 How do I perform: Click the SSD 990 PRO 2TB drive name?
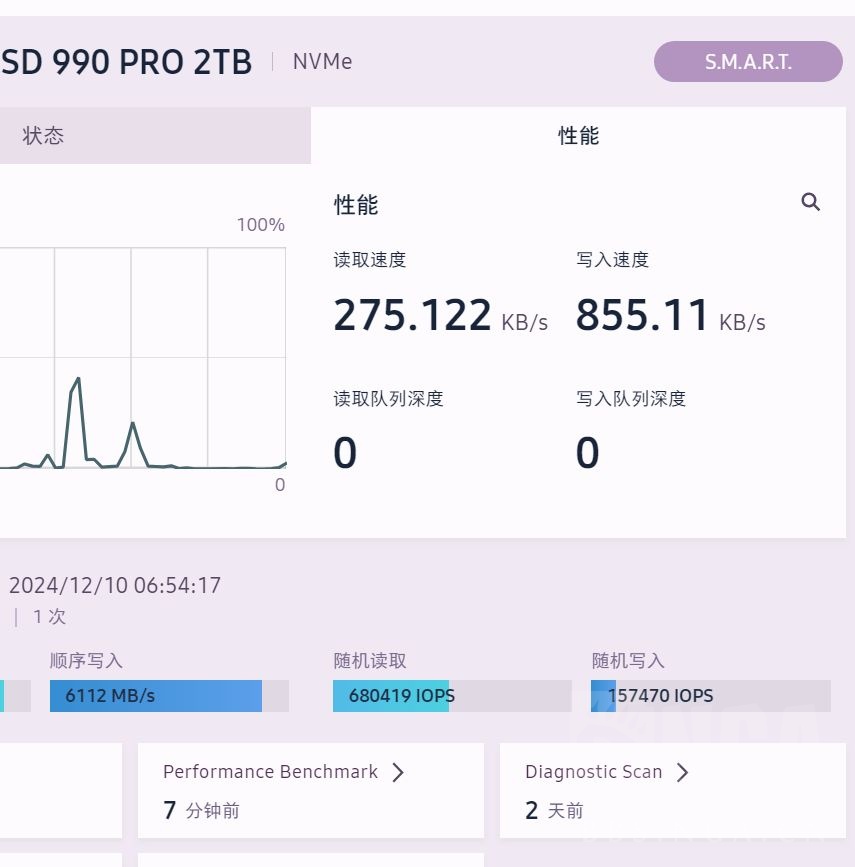click(x=127, y=61)
